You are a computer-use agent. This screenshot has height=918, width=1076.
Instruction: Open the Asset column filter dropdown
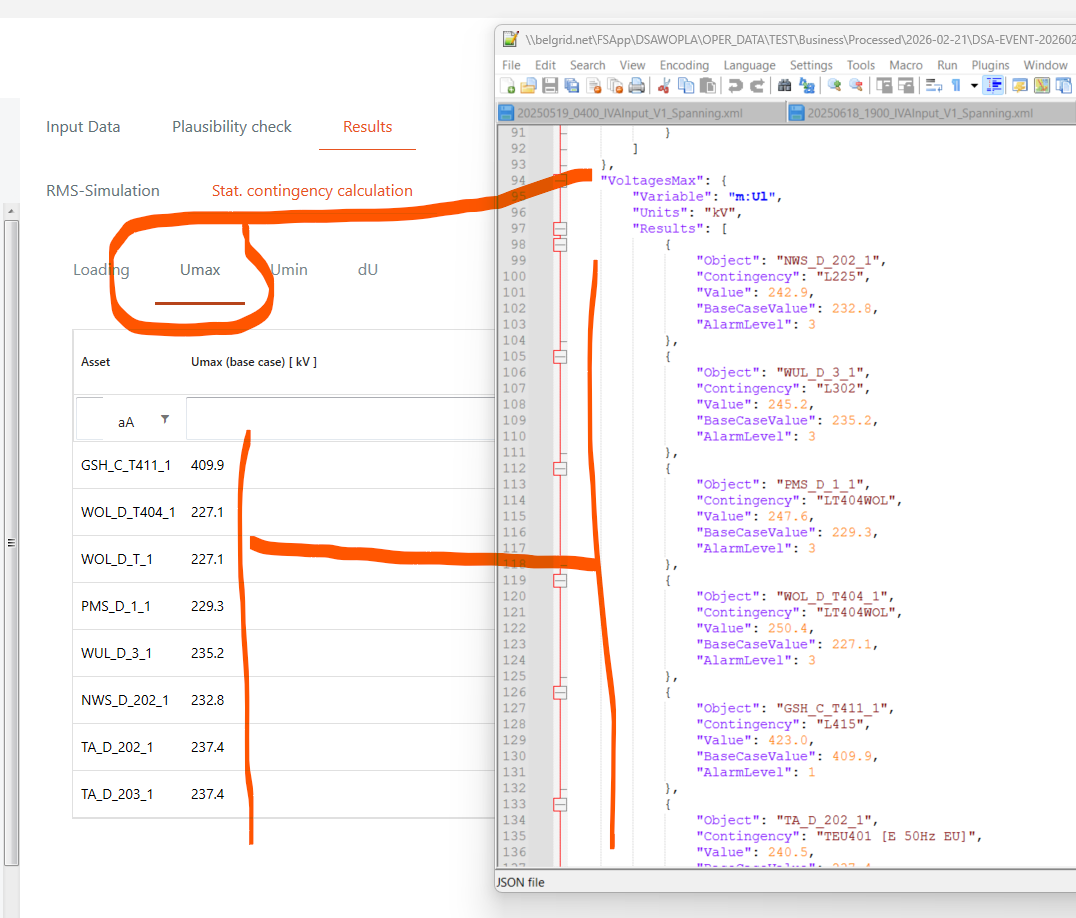(165, 420)
